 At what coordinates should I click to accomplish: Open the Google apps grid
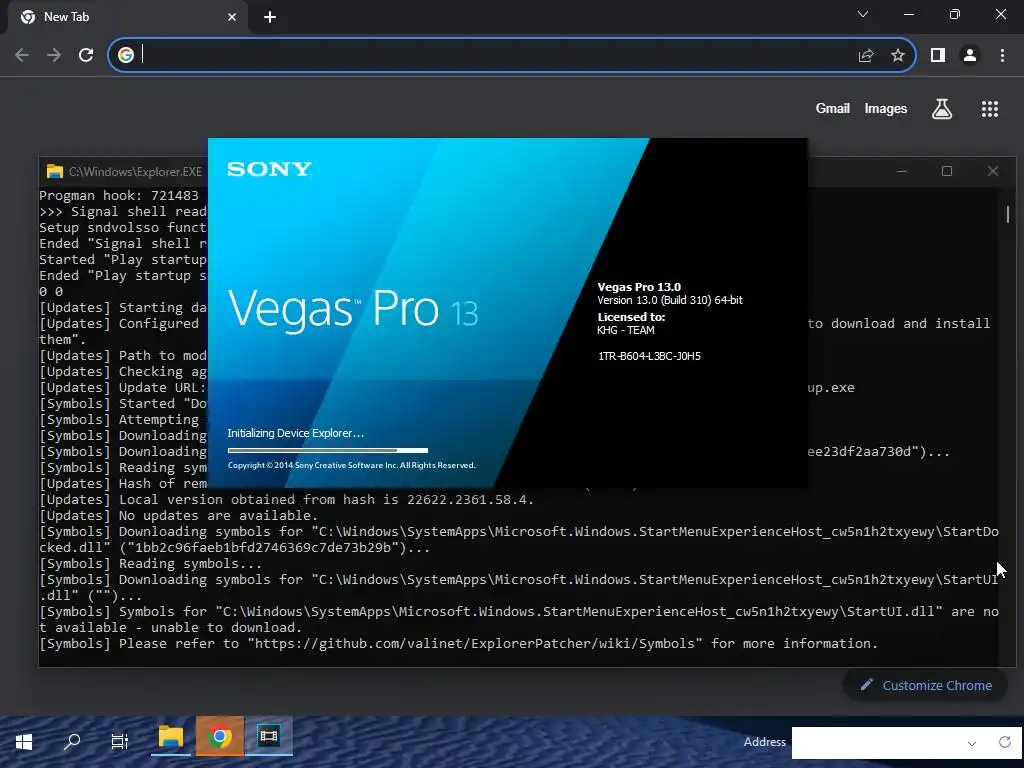990,109
